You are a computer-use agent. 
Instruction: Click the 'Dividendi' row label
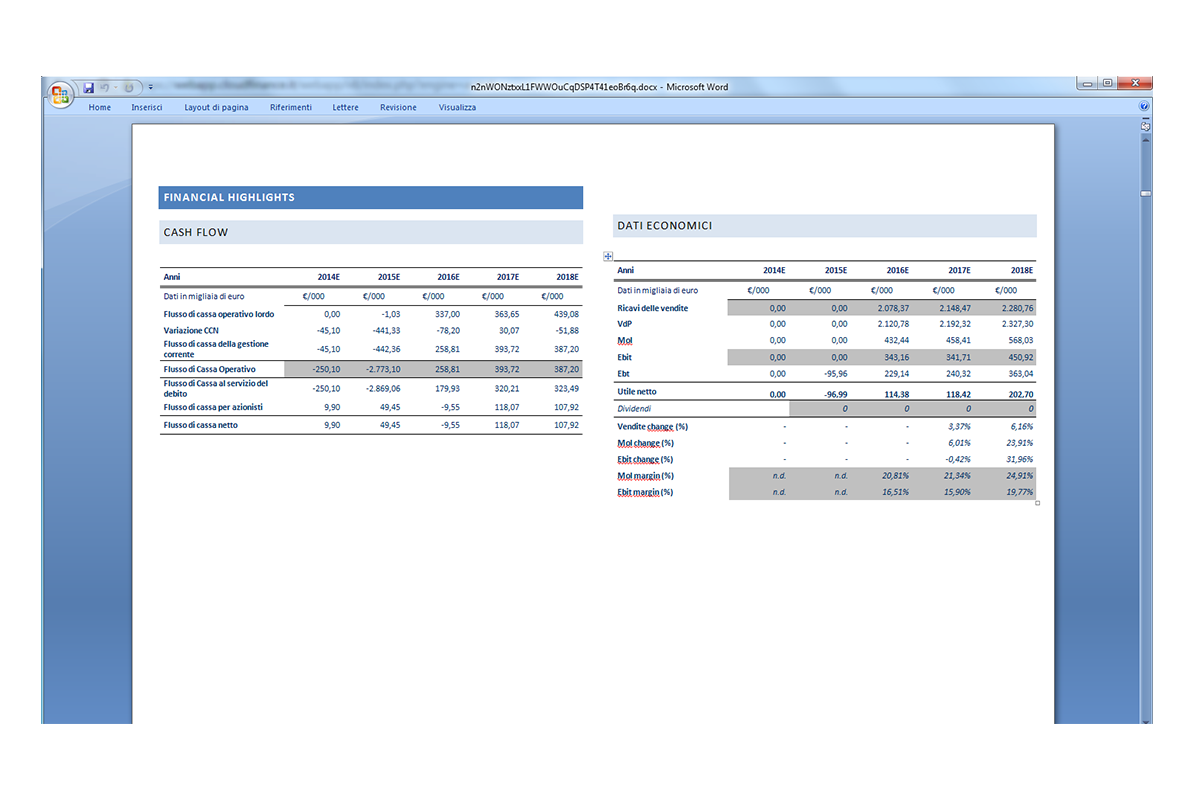(x=634, y=409)
